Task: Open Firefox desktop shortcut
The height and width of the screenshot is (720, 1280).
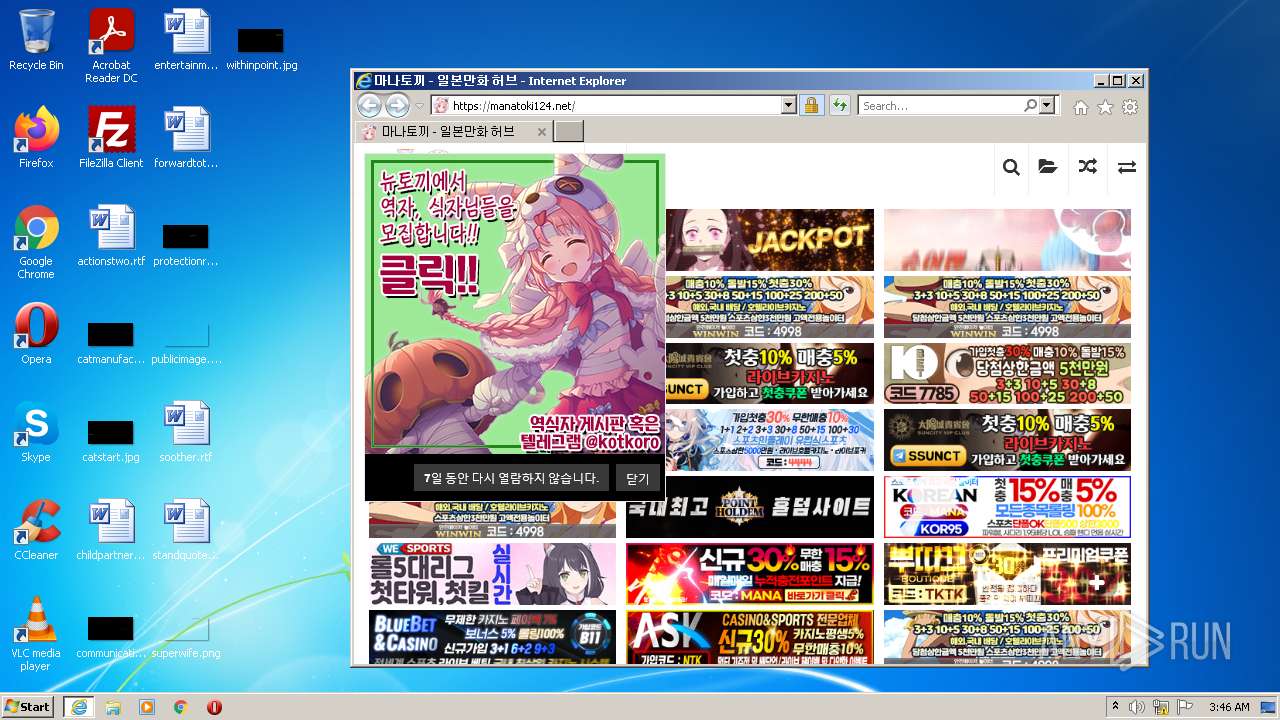Action: pos(36,138)
